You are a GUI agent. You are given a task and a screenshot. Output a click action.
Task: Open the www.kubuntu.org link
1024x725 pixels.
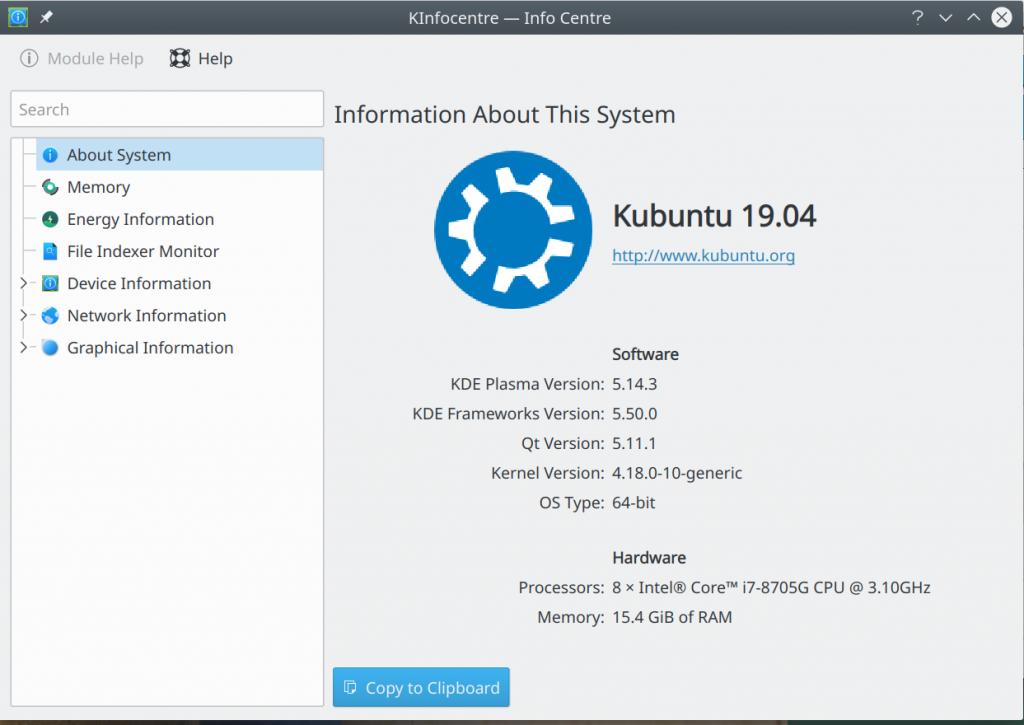point(703,255)
